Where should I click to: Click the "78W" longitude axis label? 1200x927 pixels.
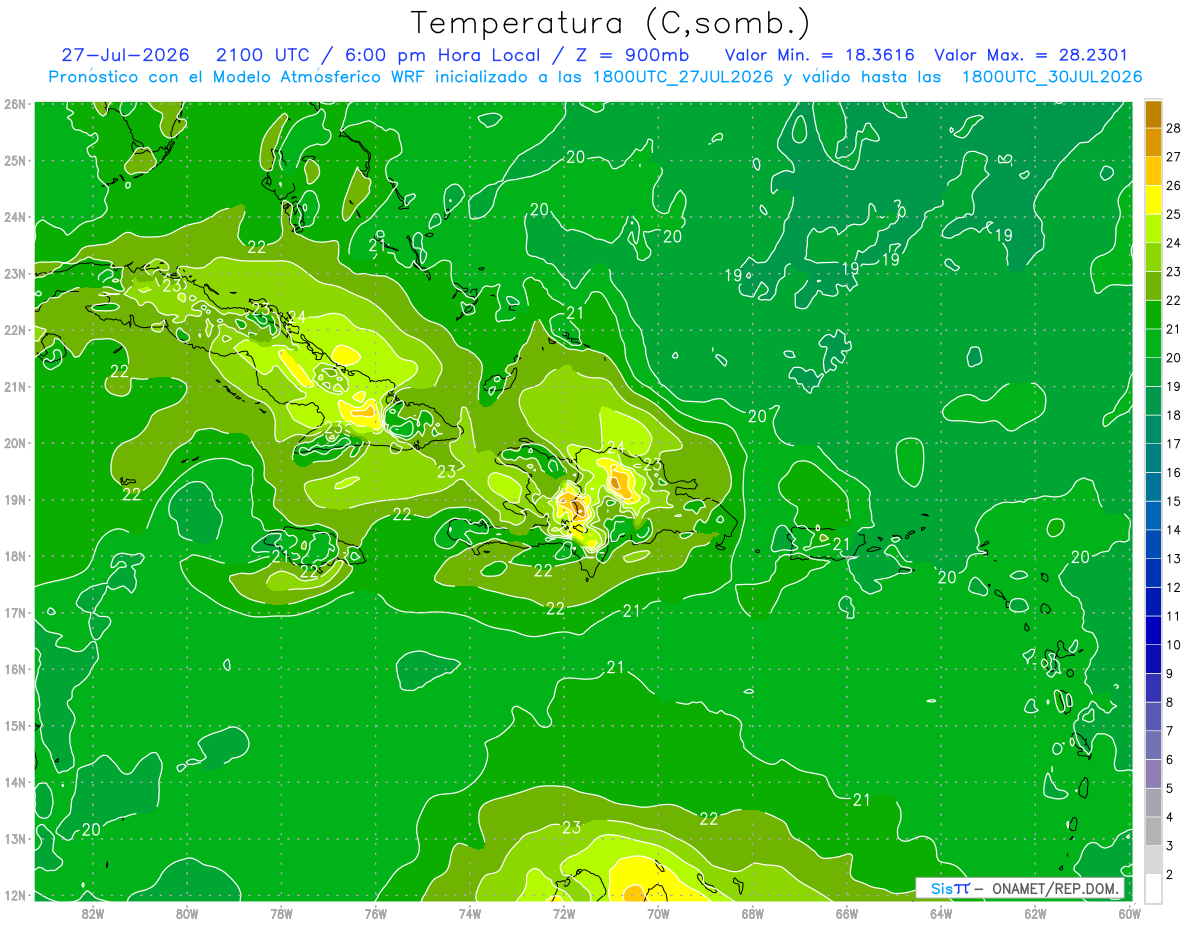coord(281,913)
